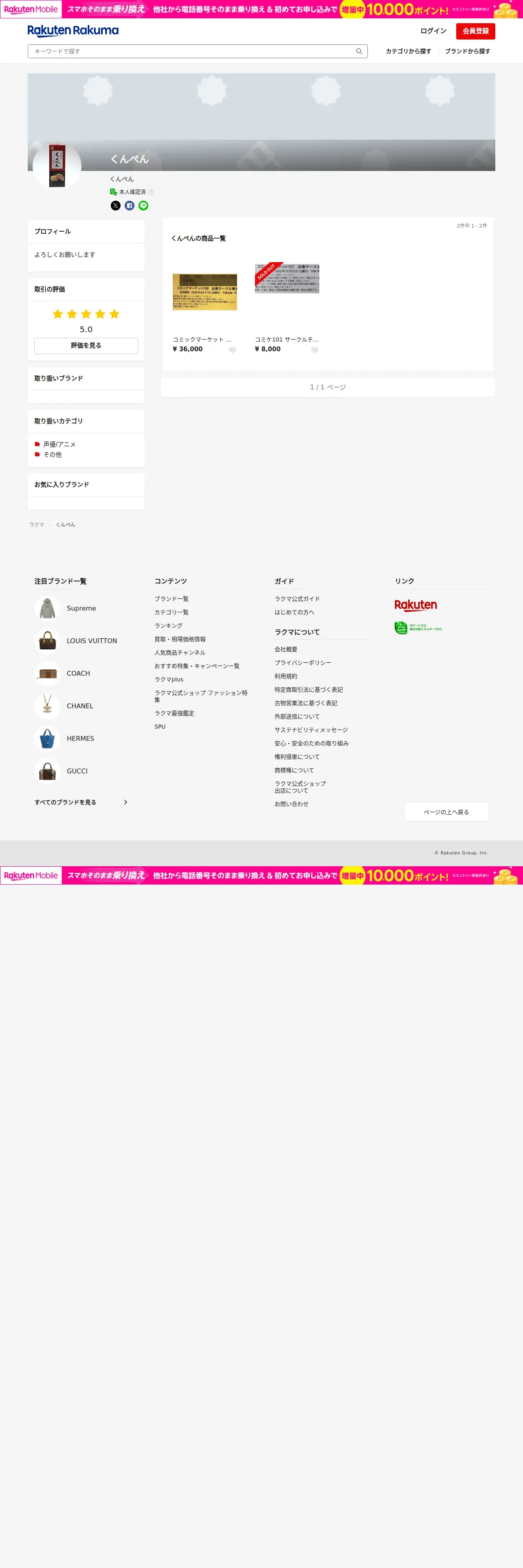Click the ページの上へ戻る button
This screenshot has height=1568, width=523.
pyautogui.click(x=446, y=812)
